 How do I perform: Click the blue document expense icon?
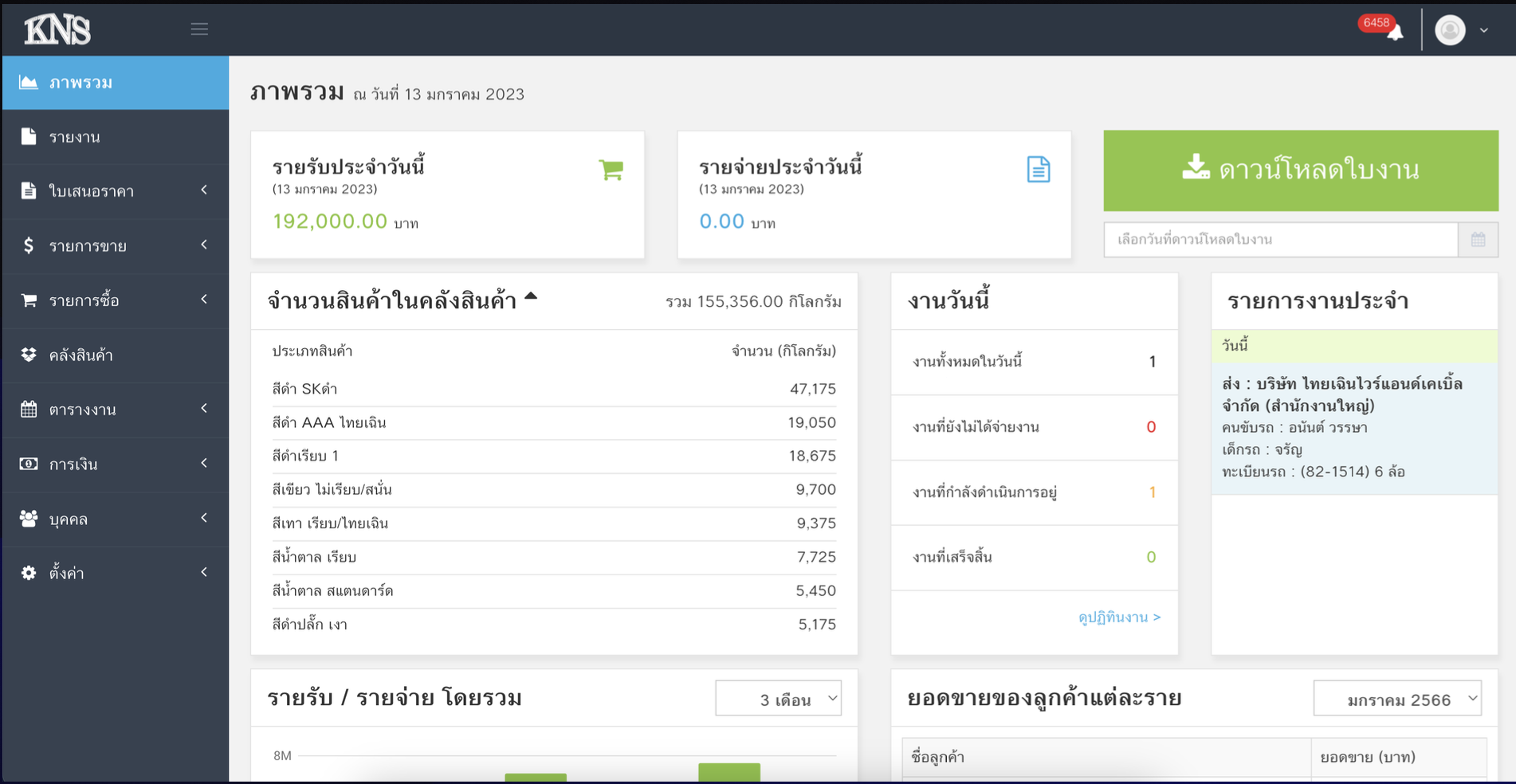[1038, 169]
